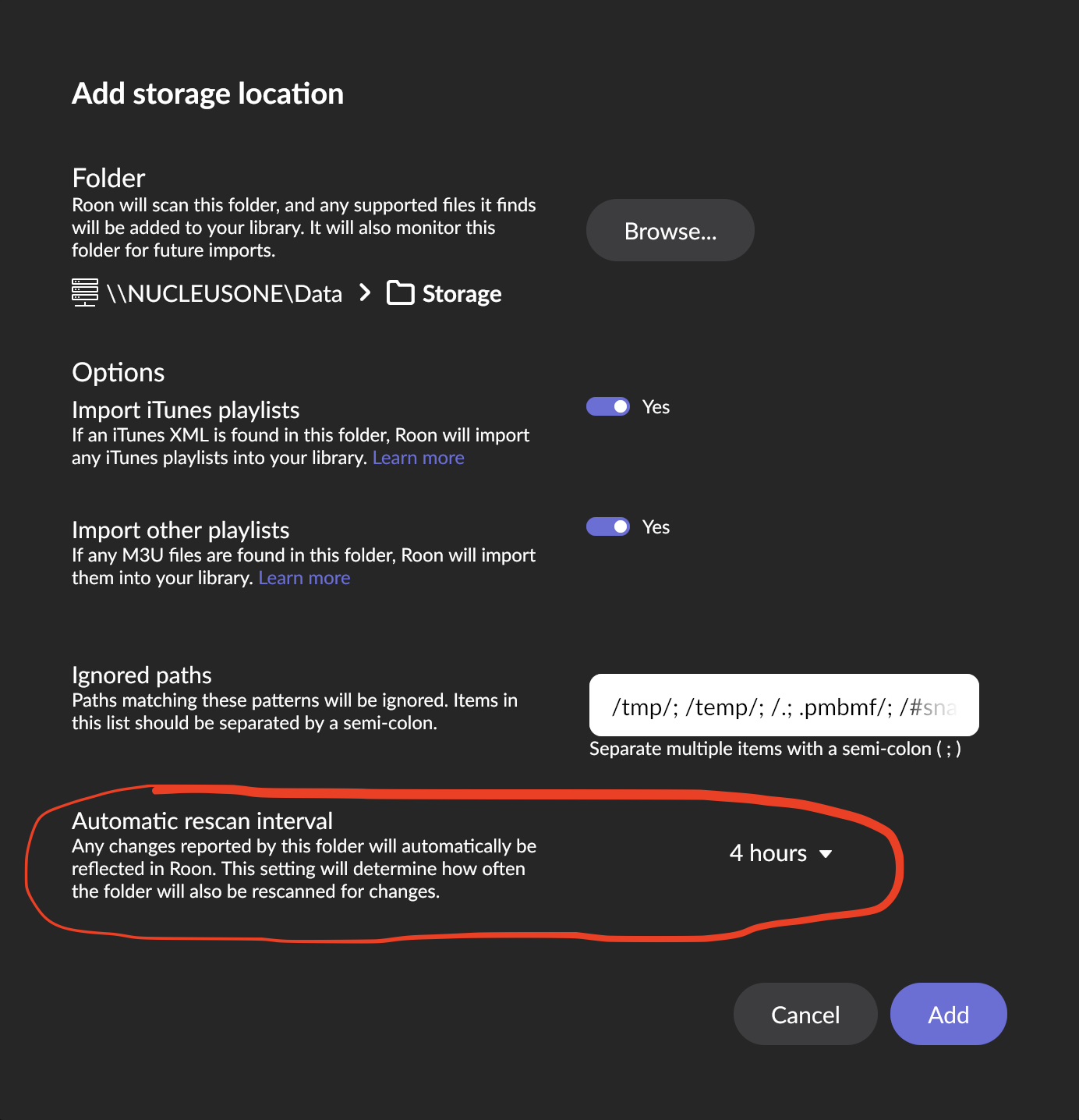Click the Yes label for iTunes playlists
Image resolution: width=1079 pixels, height=1120 pixels.
pyautogui.click(x=656, y=407)
